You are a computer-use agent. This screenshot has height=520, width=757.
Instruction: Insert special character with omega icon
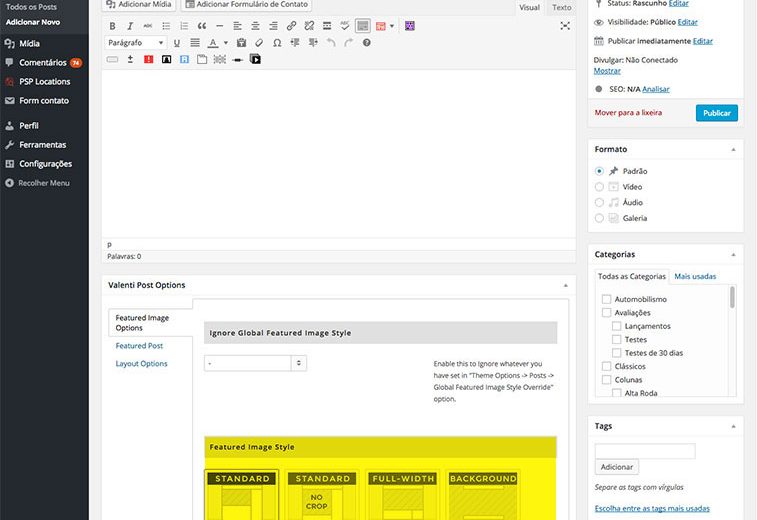pos(275,43)
